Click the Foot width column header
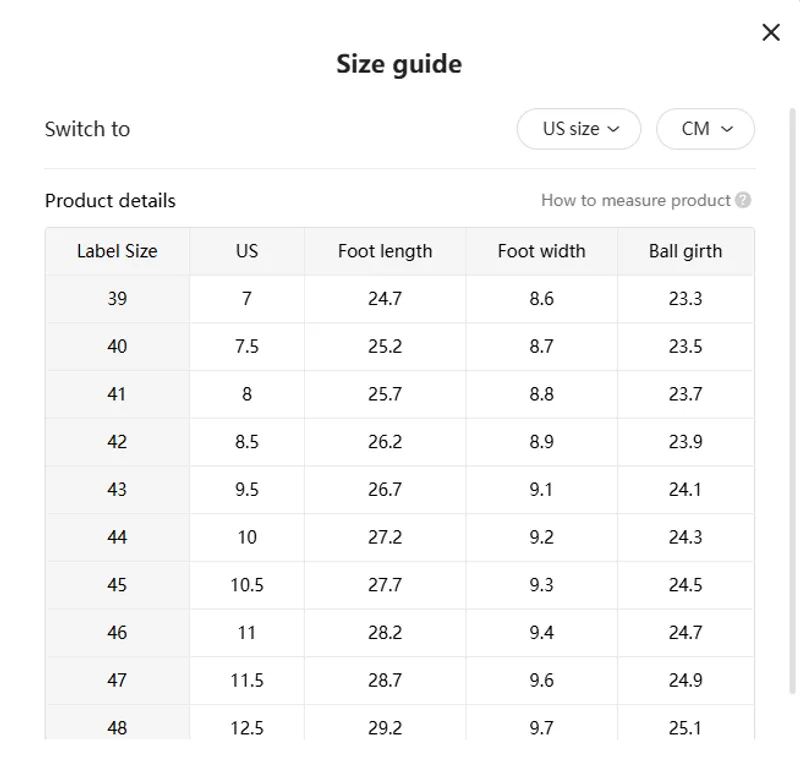This screenshot has width=800, height=780. click(x=541, y=251)
